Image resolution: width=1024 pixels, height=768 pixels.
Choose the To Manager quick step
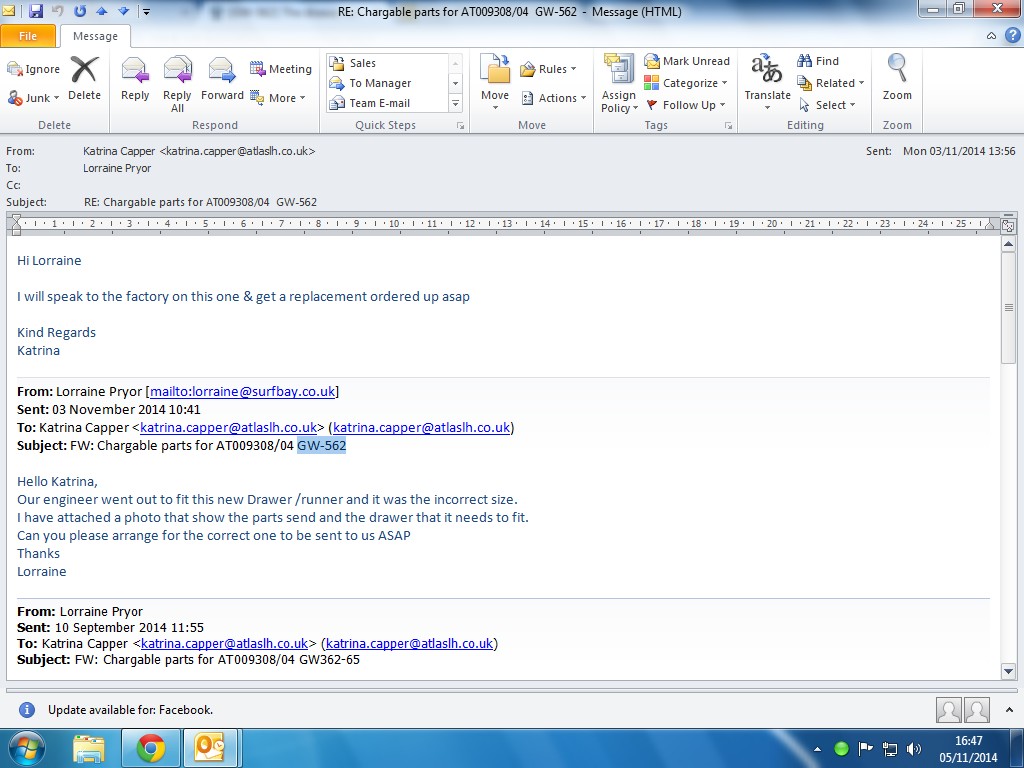pos(380,83)
